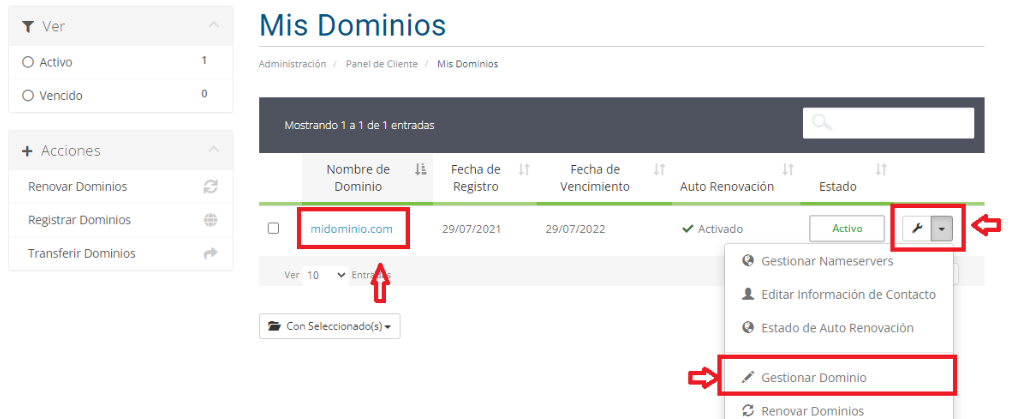Click the filter funnel icon in Ver header
The width and height of the screenshot is (1010, 419).
click(27, 26)
